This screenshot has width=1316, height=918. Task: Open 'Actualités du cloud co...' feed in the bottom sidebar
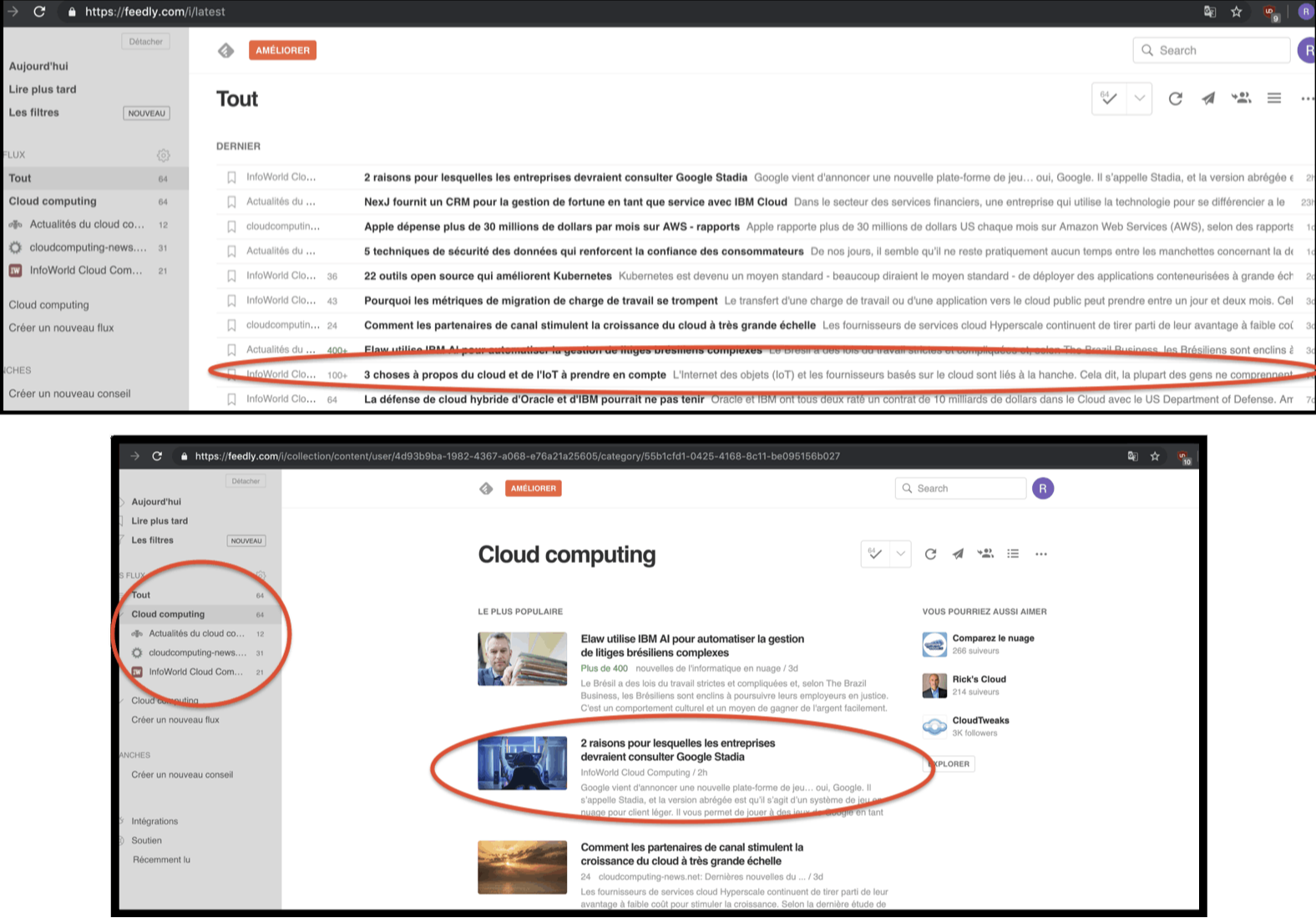[x=198, y=633]
